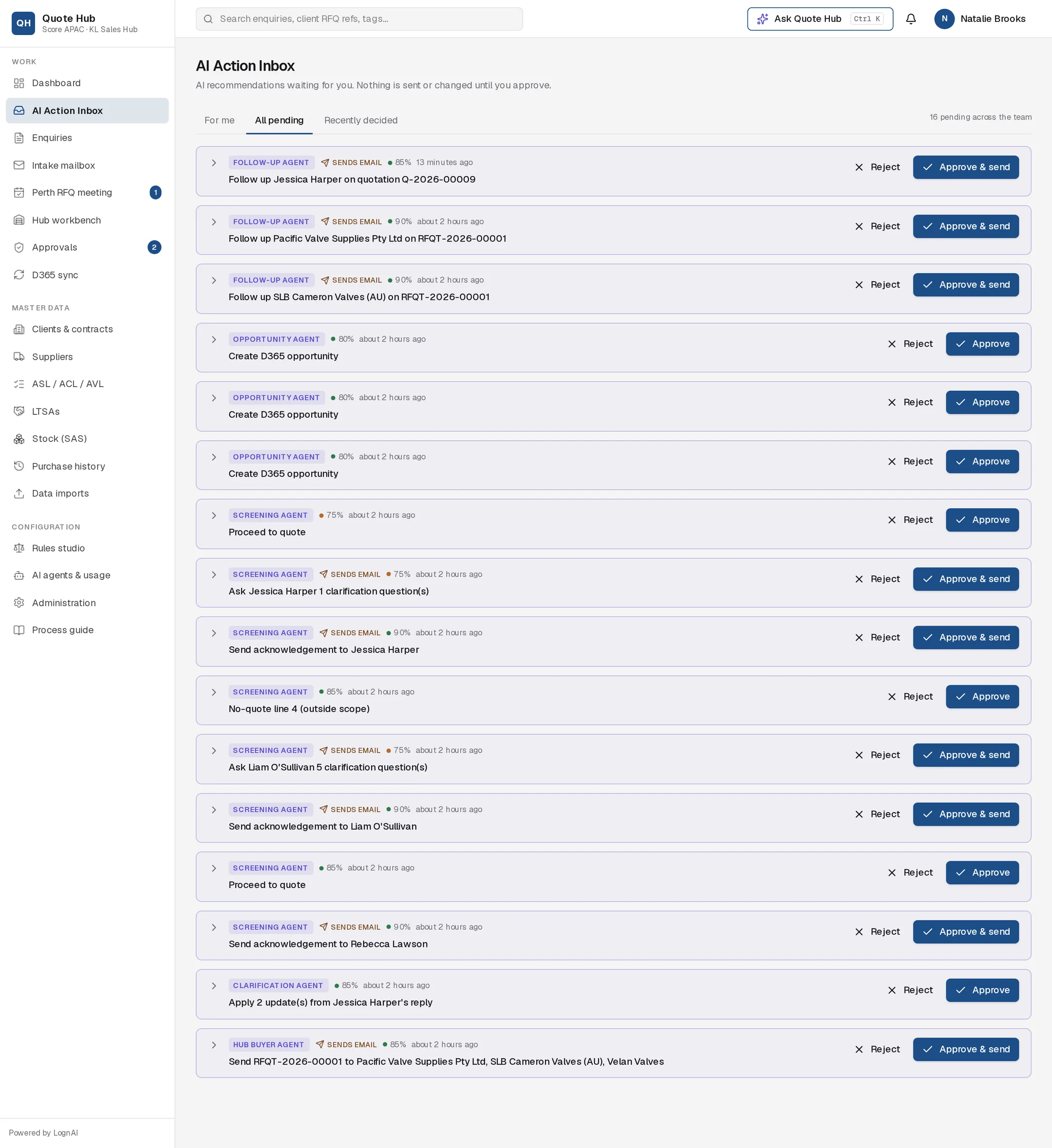Switch to Recently decided tab
This screenshot has height=1148, width=1052.
[360, 120]
